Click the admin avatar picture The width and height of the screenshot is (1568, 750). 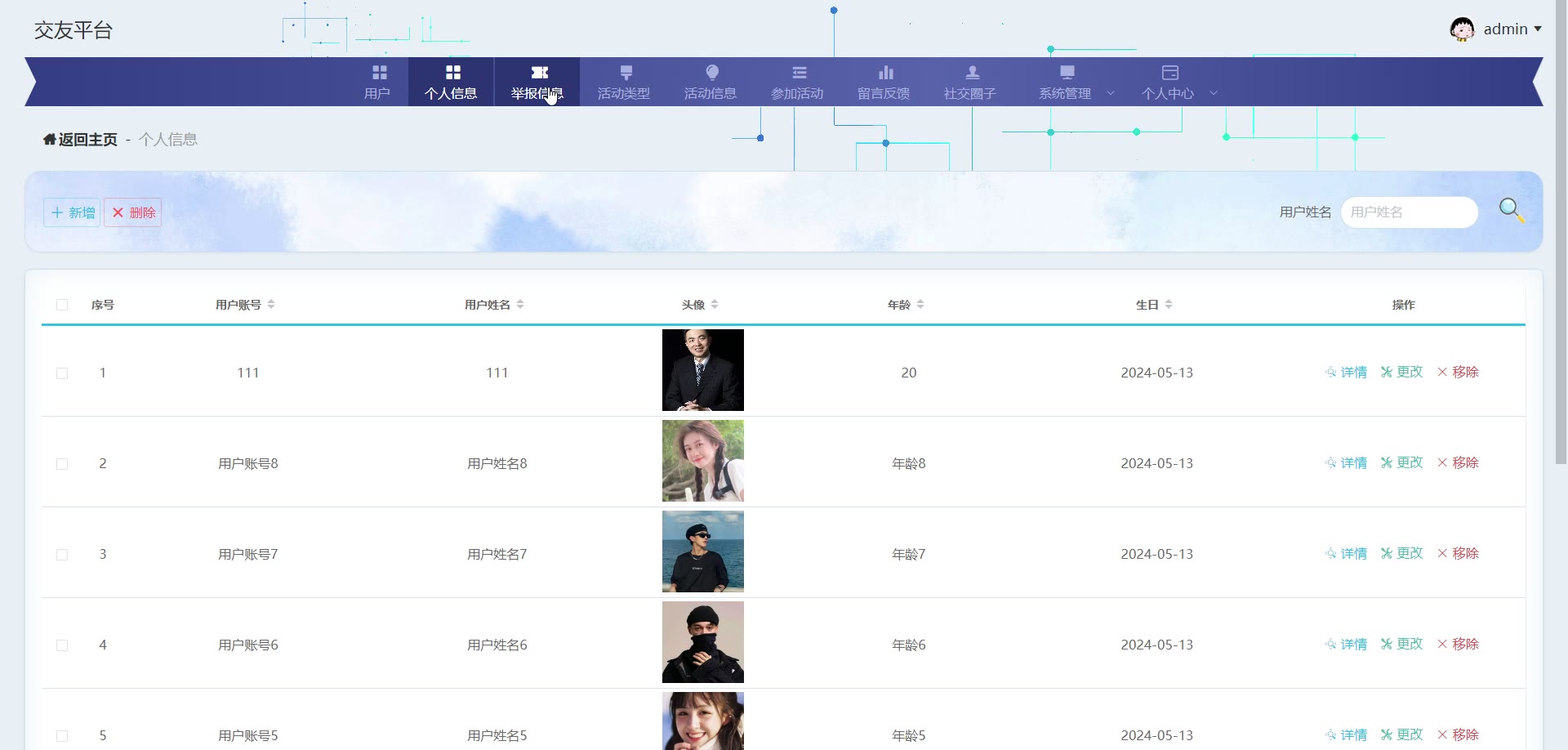(x=1461, y=29)
